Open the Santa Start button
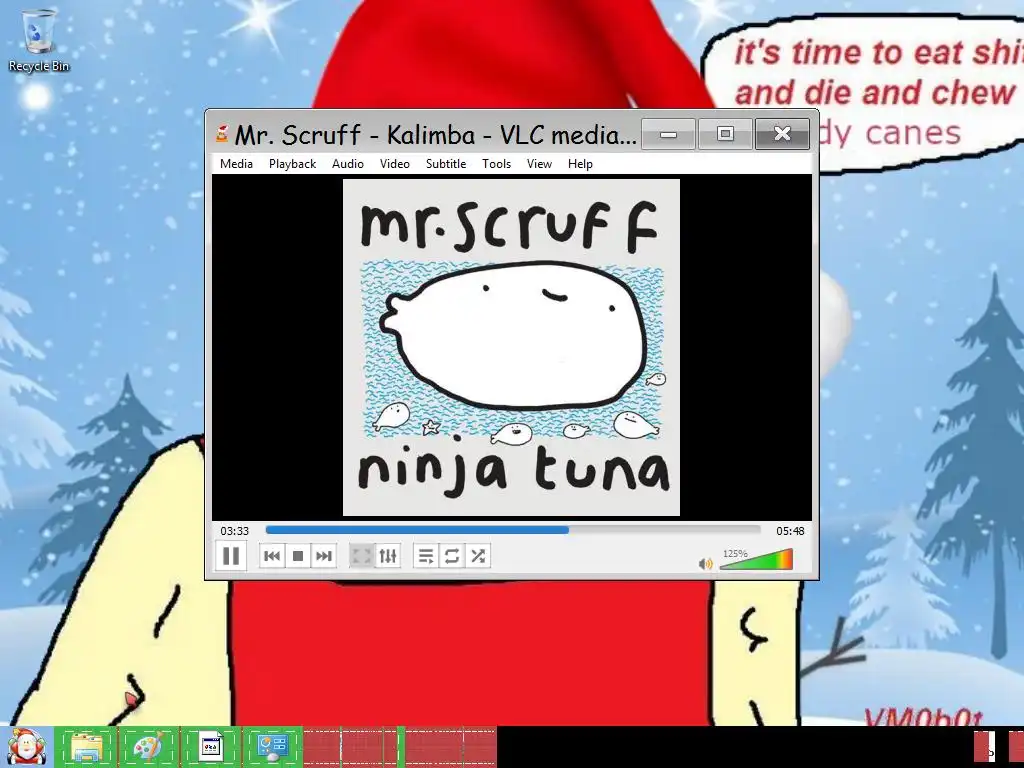The image size is (1024, 768). pos(26,747)
